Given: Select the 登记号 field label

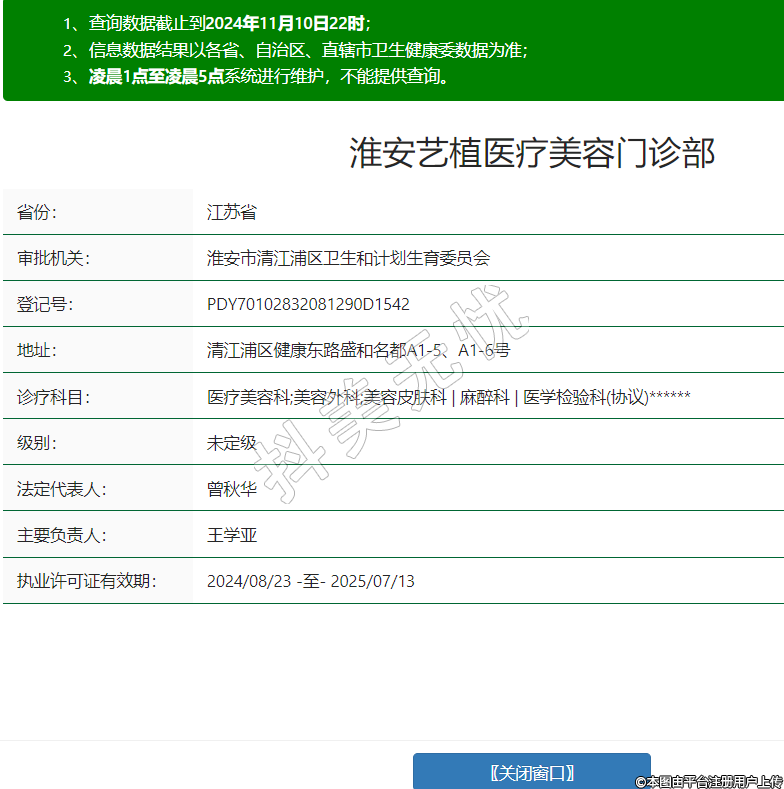Looking at the screenshot, I should (45, 304).
